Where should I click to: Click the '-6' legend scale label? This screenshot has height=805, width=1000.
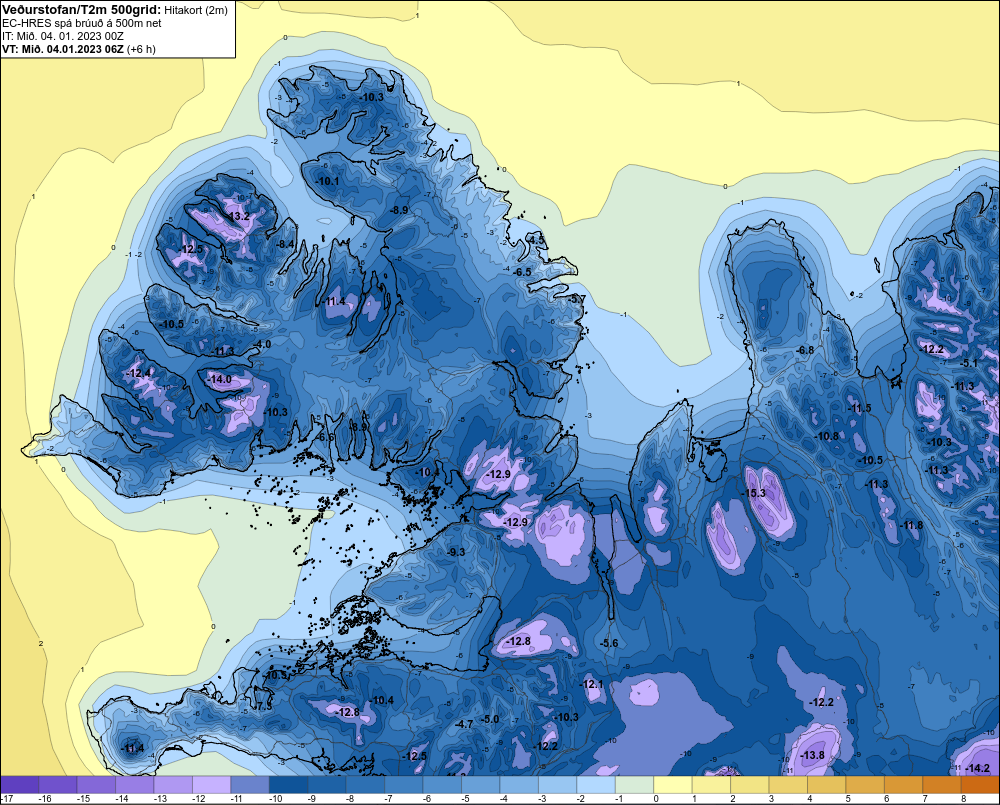[x=429, y=799]
